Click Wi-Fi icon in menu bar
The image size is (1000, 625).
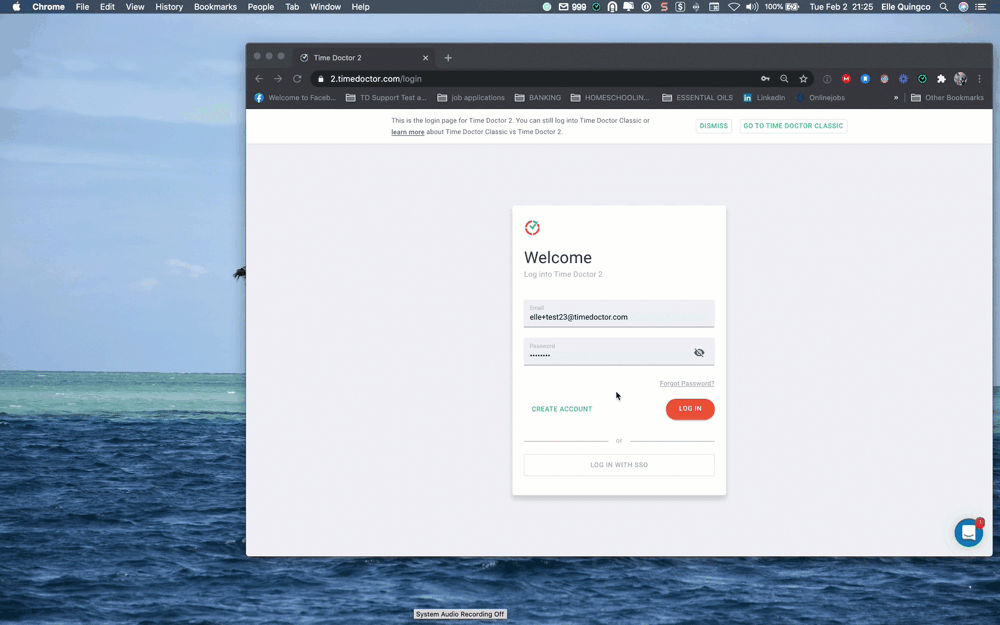(x=733, y=7)
